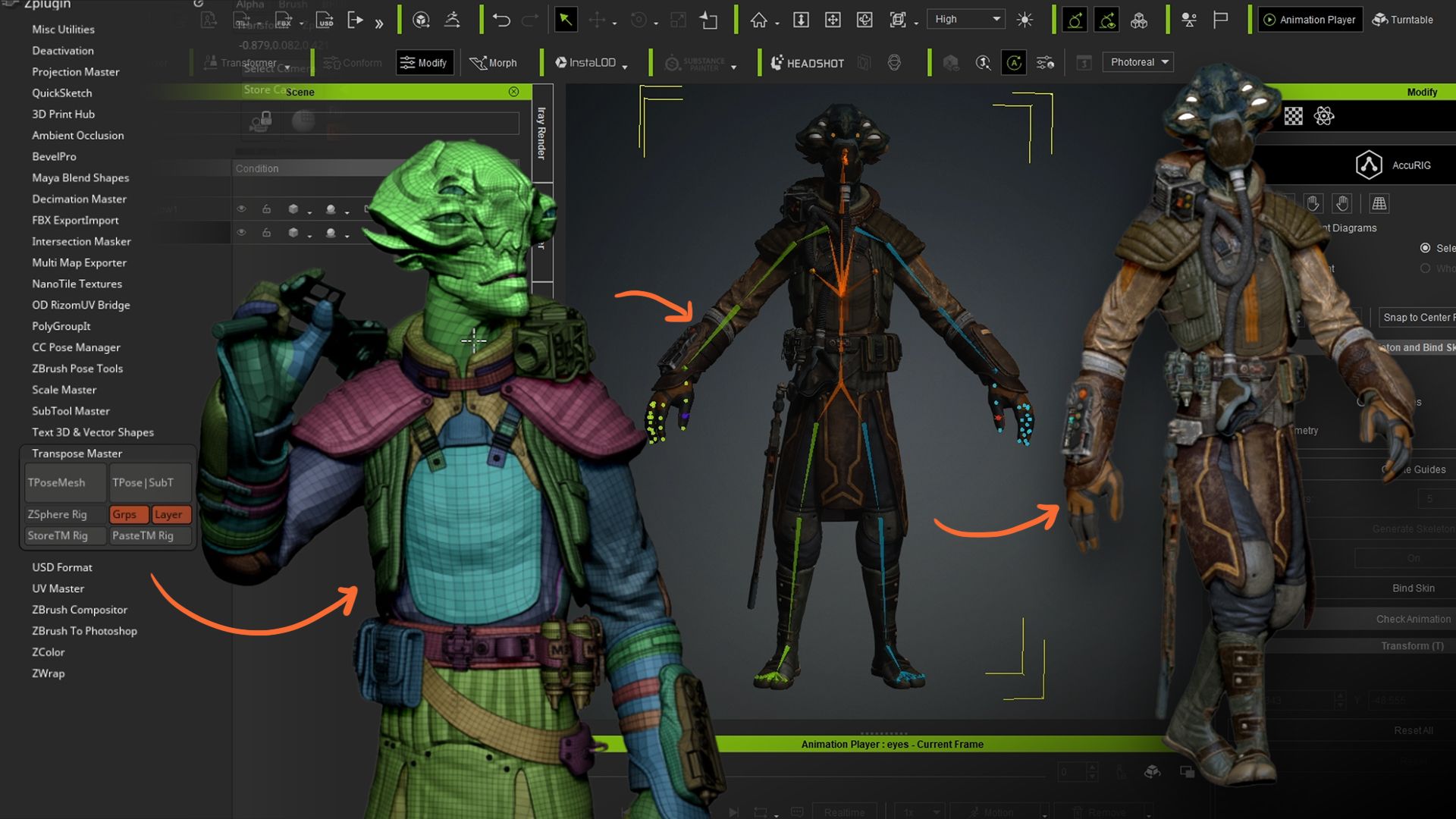Open the High quality dropdown
Image resolution: width=1456 pixels, height=819 pixels.
coord(965,19)
